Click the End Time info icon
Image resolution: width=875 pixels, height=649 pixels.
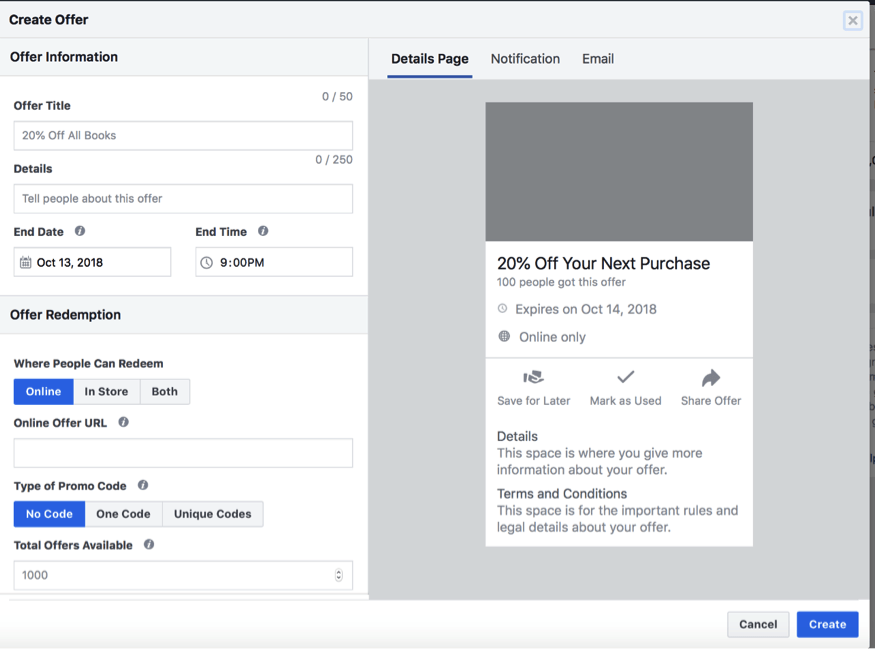(x=263, y=231)
